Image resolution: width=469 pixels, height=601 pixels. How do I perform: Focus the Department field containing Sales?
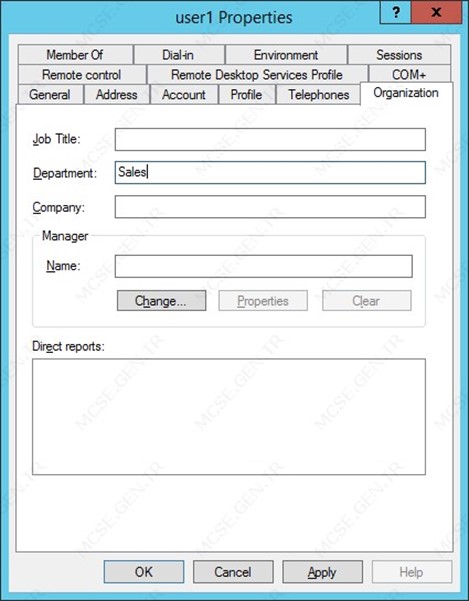(270, 172)
